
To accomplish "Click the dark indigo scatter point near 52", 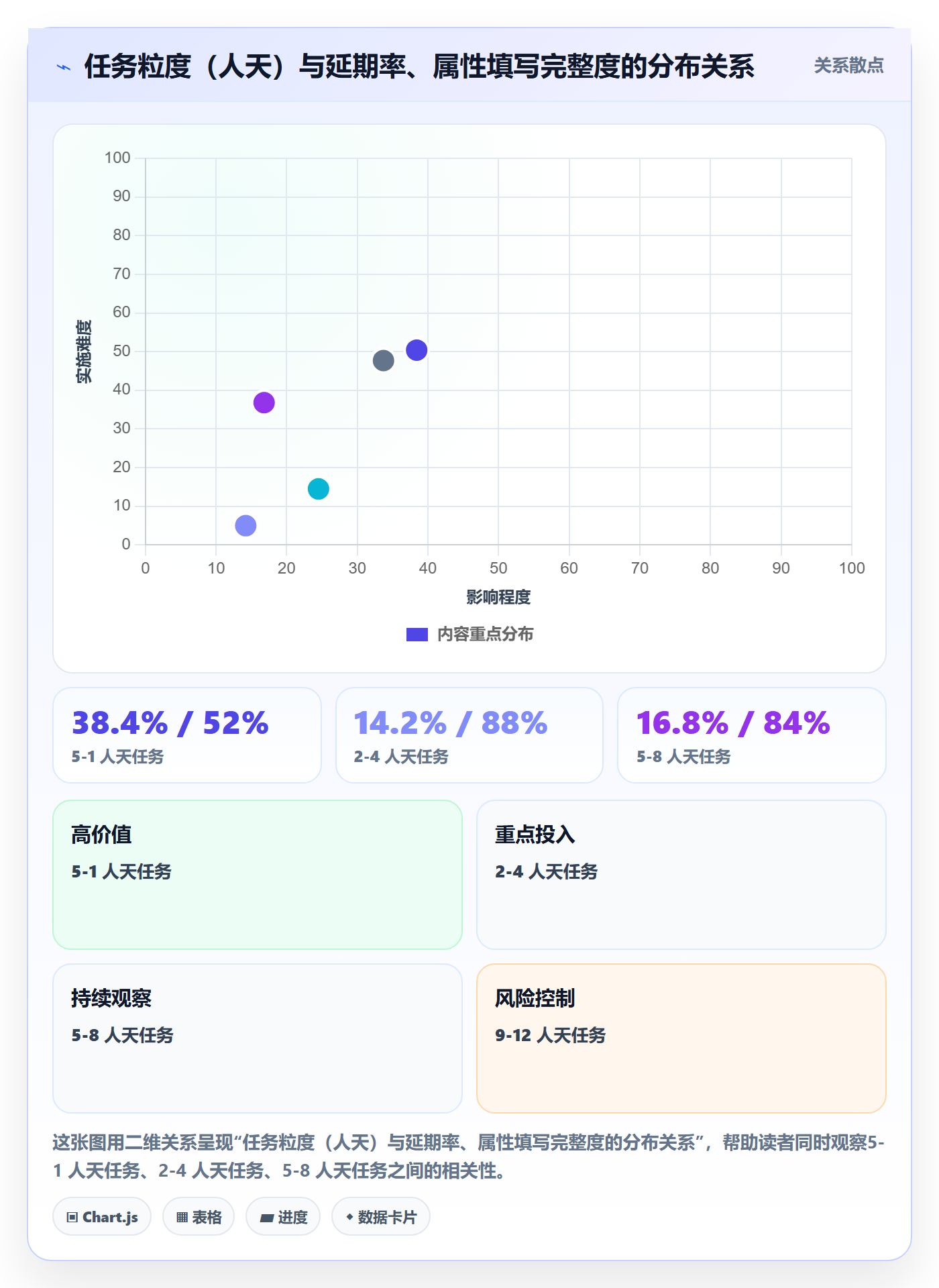I will coord(417,350).
